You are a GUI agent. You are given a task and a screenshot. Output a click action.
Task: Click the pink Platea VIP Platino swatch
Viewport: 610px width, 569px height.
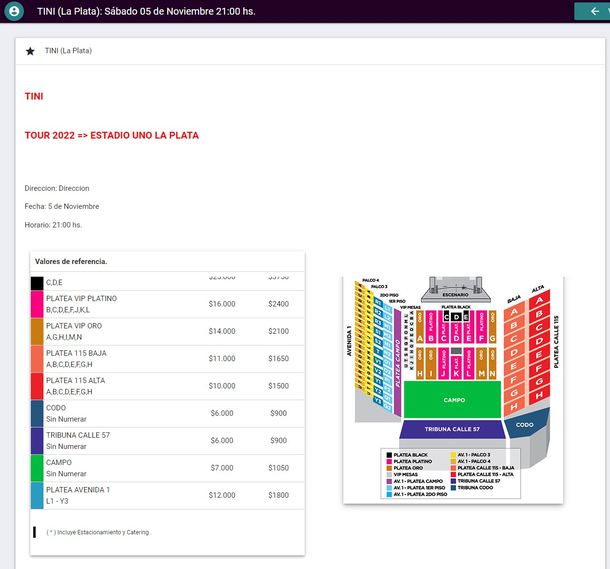pos(37,304)
